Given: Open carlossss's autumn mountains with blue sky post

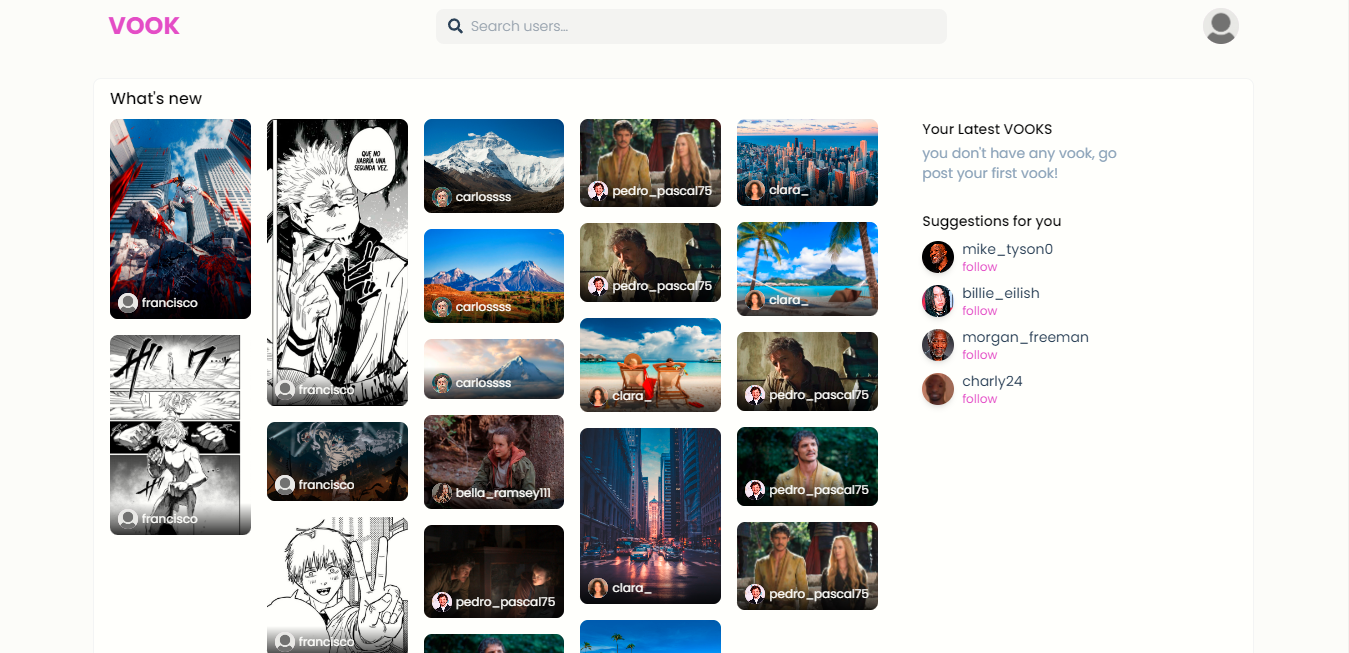Looking at the screenshot, I should [494, 276].
